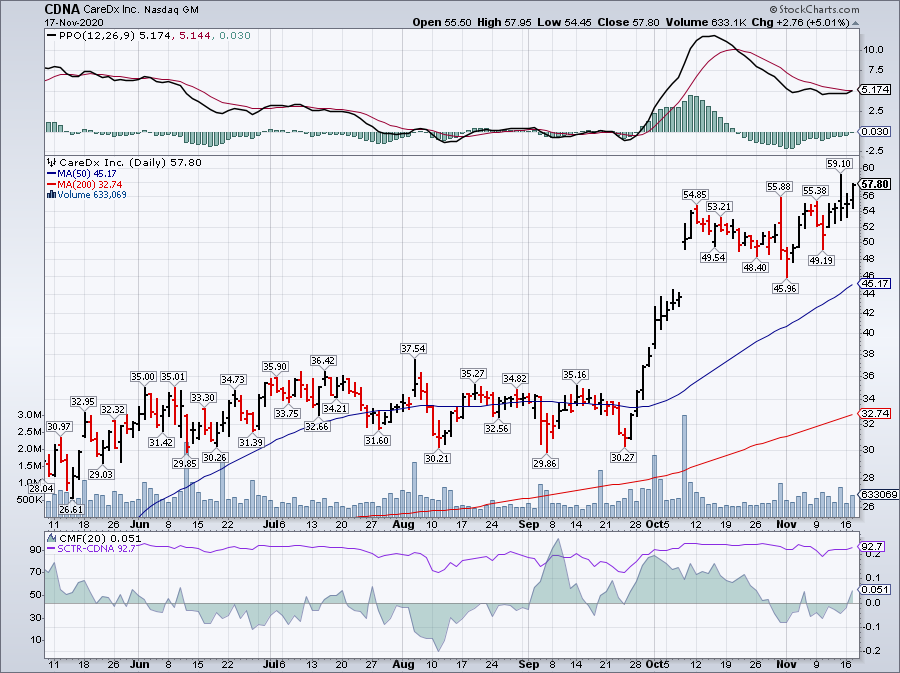Screen dimensions: 900x673
Task: Click the 34.73 high price label
Action: (x=233, y=380)
